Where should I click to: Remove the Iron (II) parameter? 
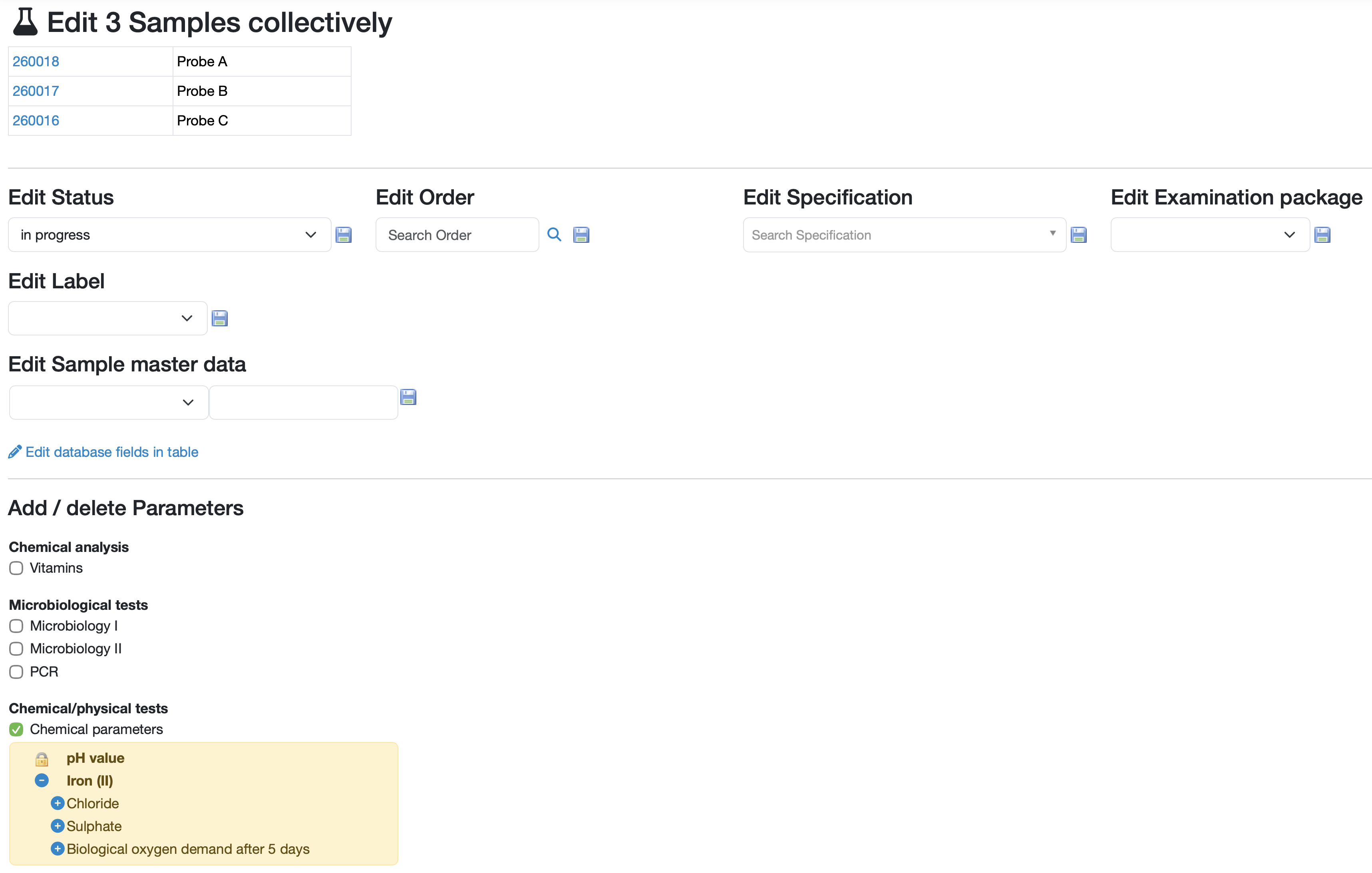42,781
